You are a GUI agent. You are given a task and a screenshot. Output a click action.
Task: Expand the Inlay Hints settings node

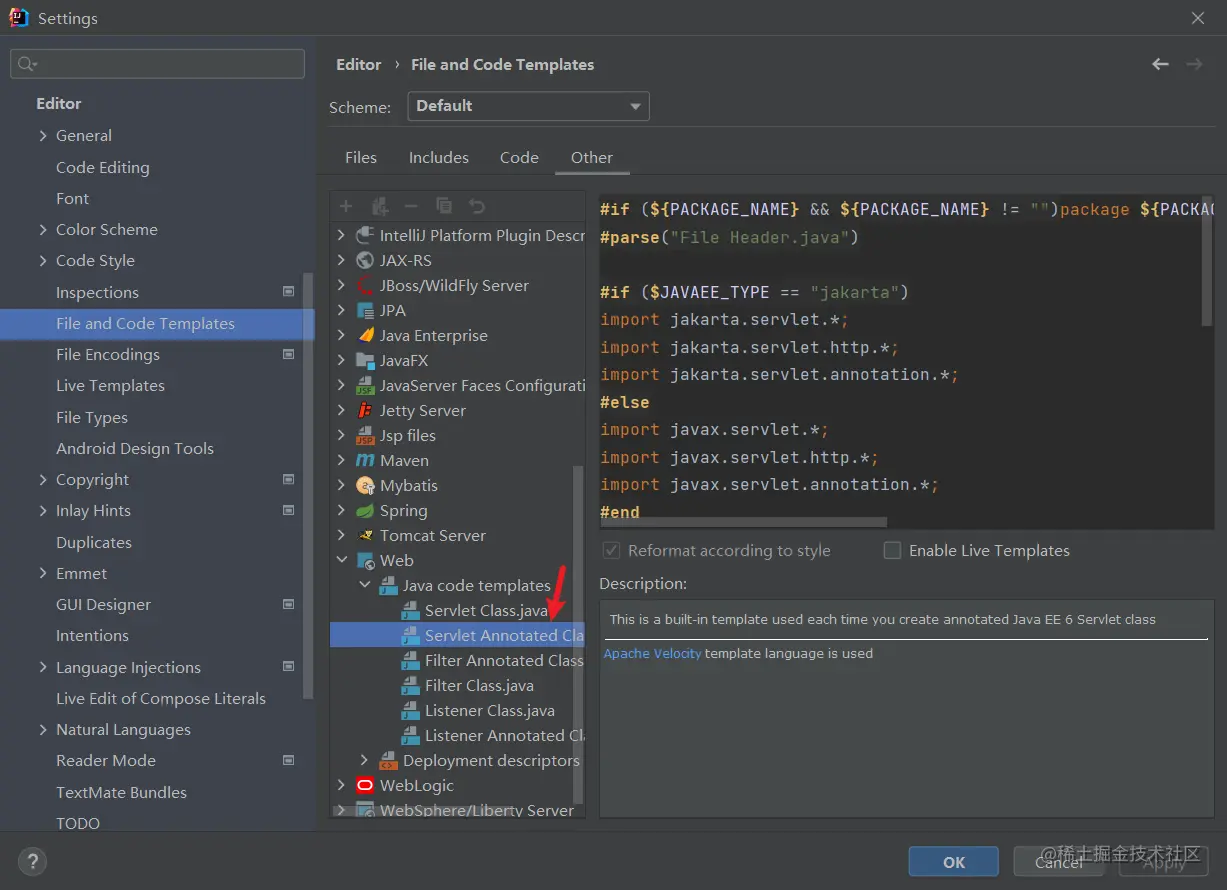click(43, 510)
